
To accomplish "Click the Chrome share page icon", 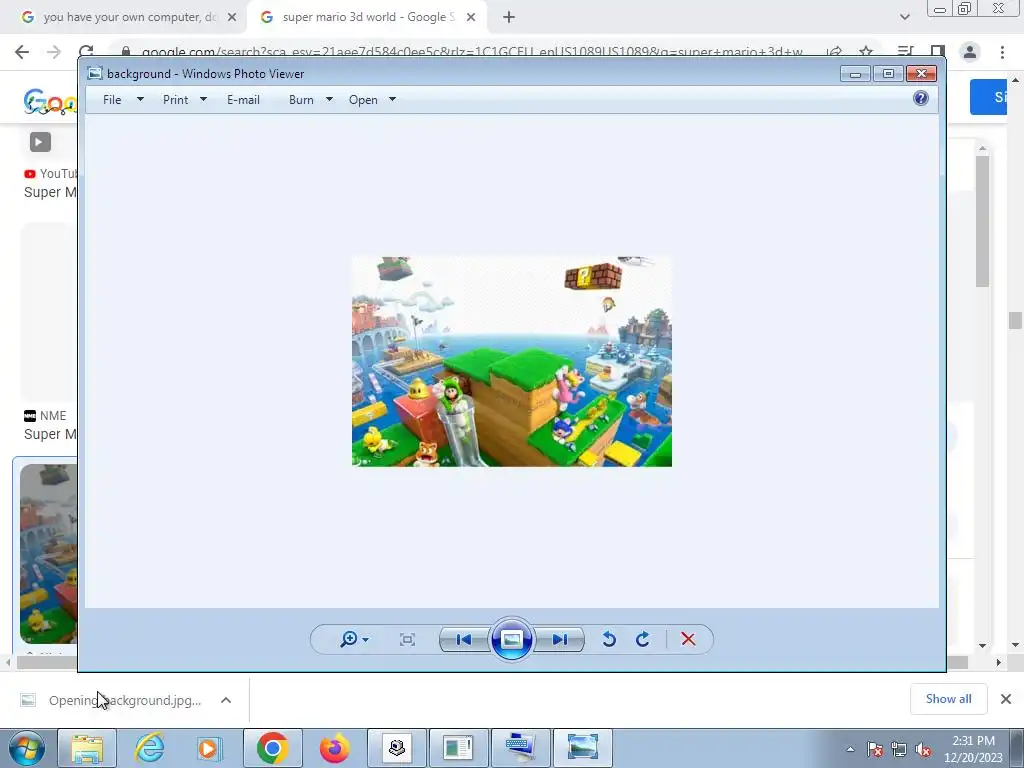I will [x=834, y=52].
